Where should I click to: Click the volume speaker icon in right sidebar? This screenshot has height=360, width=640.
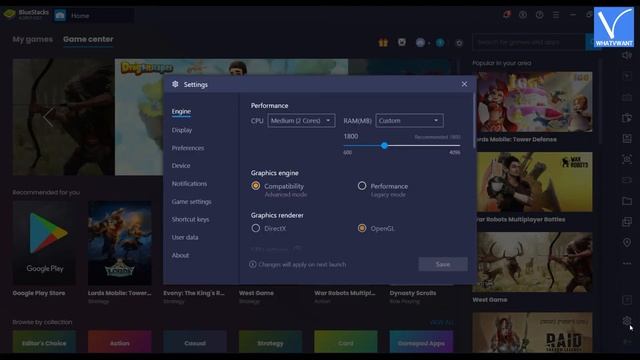tap(627, 55)
